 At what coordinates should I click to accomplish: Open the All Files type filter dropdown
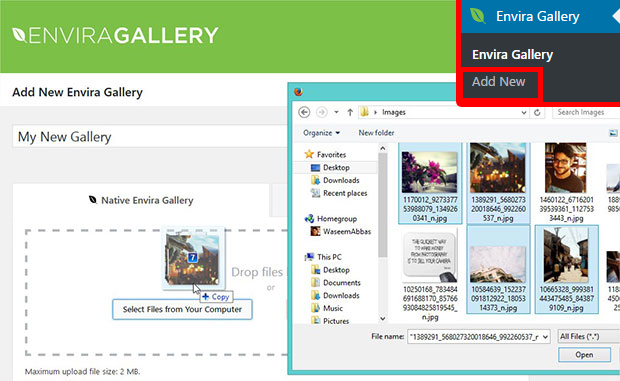click(589, 336)
